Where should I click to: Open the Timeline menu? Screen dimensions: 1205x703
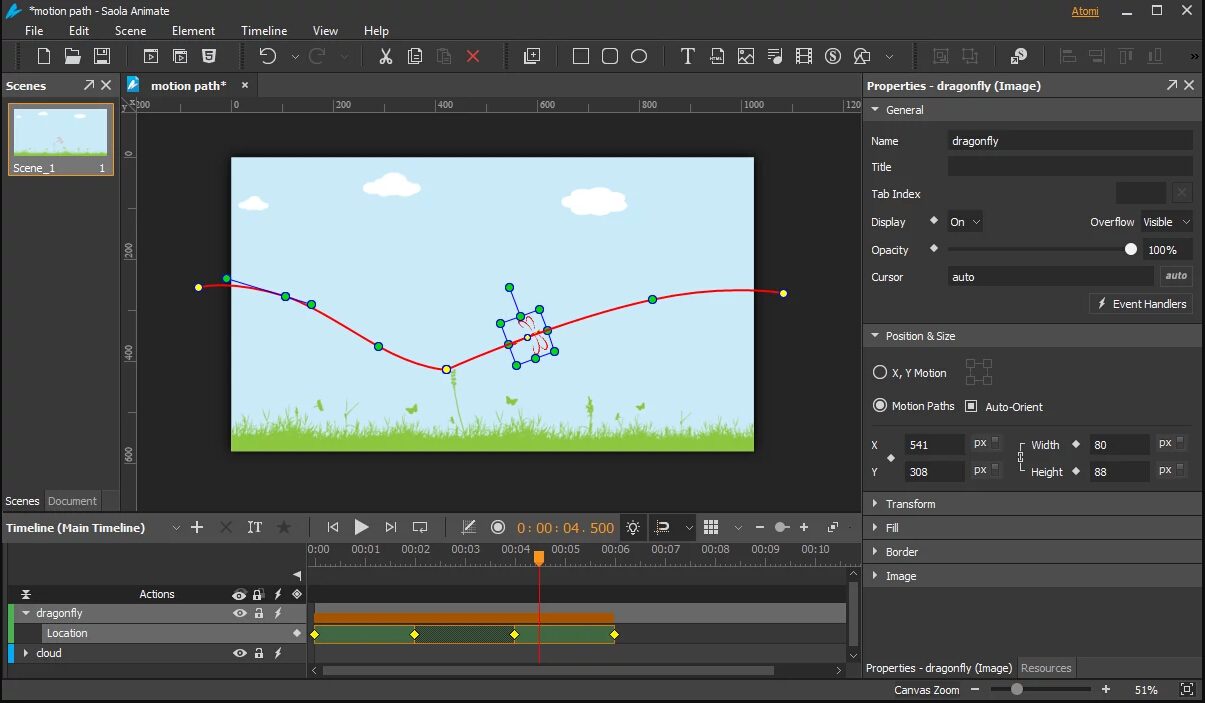pyautogui.click(x=263, y=30)
